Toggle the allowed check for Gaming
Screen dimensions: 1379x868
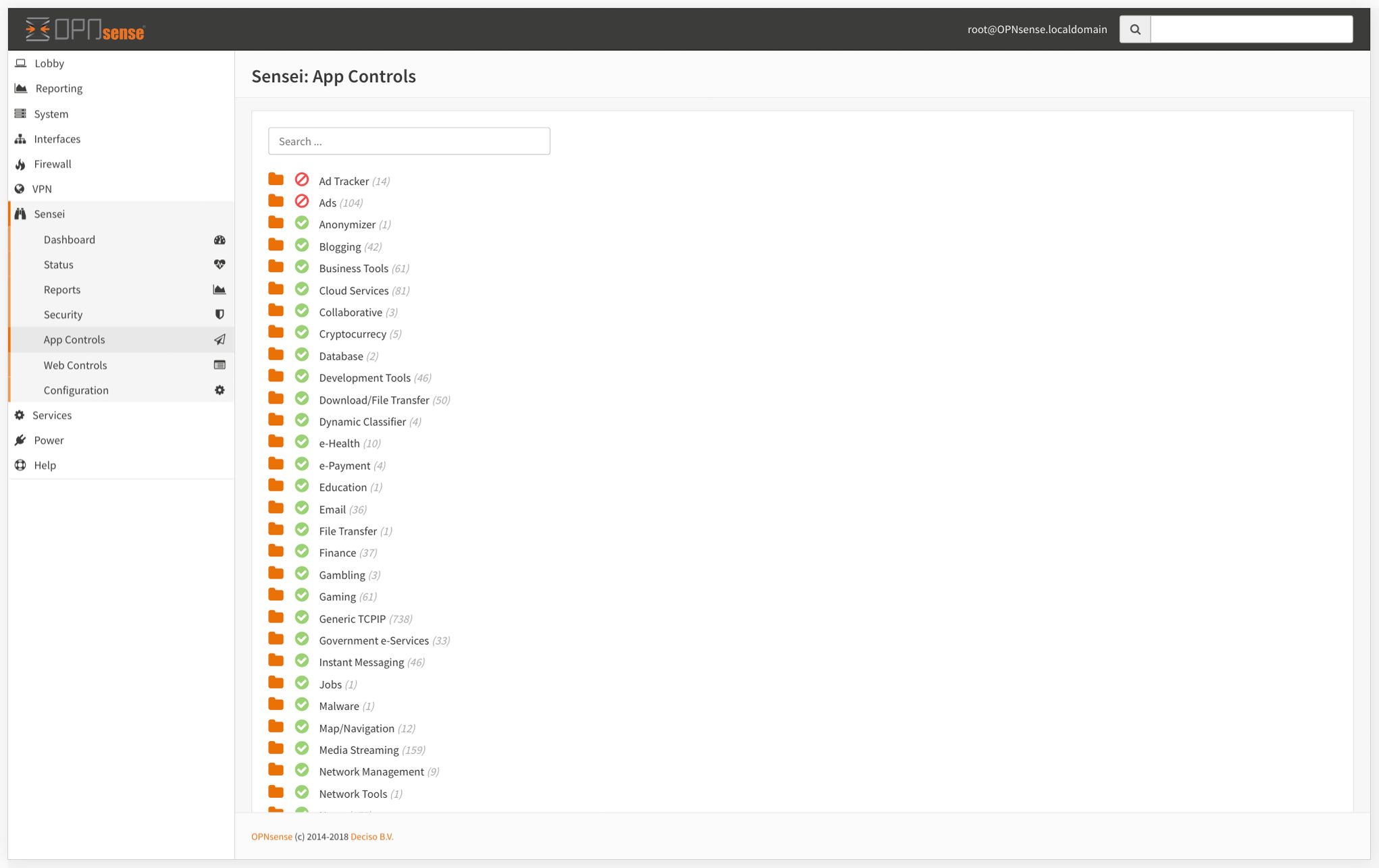302,595
